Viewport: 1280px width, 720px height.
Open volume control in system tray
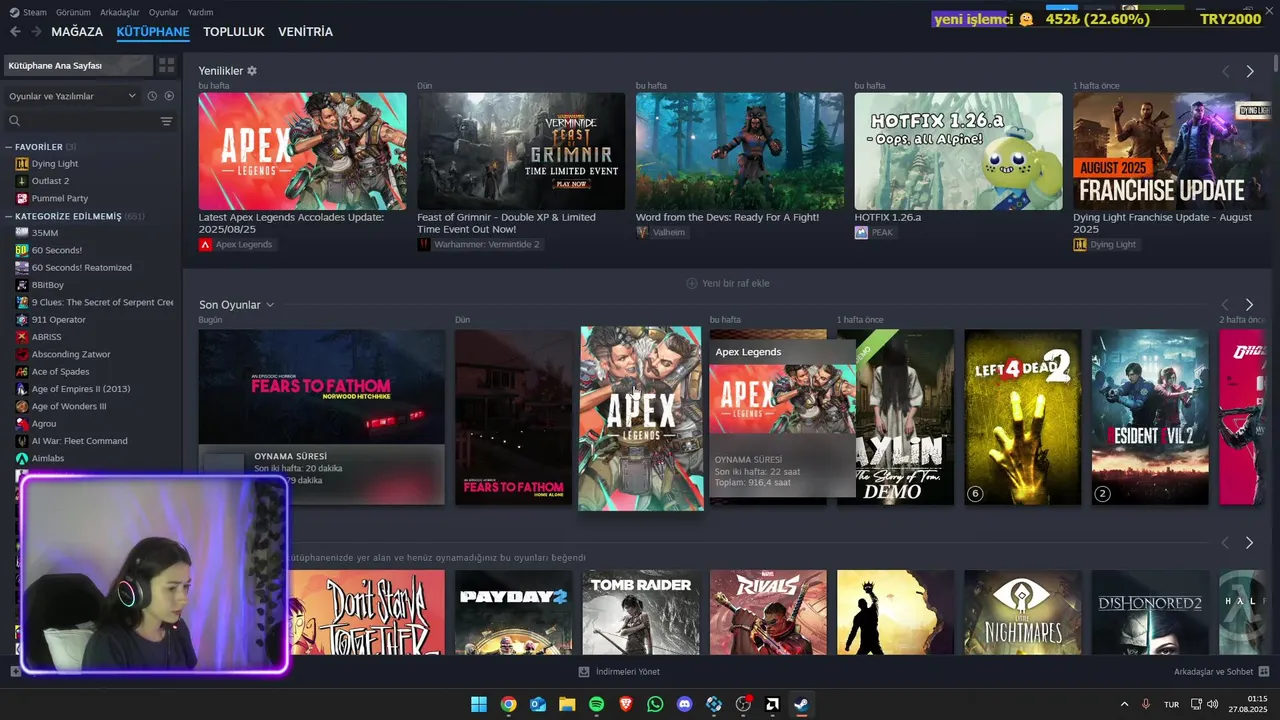[x=1212, y=704]
